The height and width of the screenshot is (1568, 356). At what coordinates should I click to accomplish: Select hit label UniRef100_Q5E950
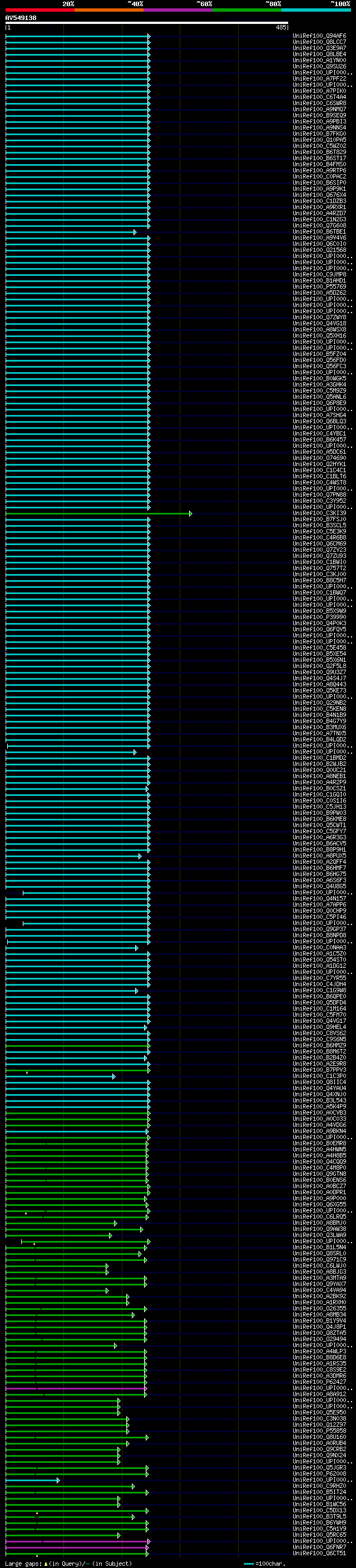coord(319,1412)
